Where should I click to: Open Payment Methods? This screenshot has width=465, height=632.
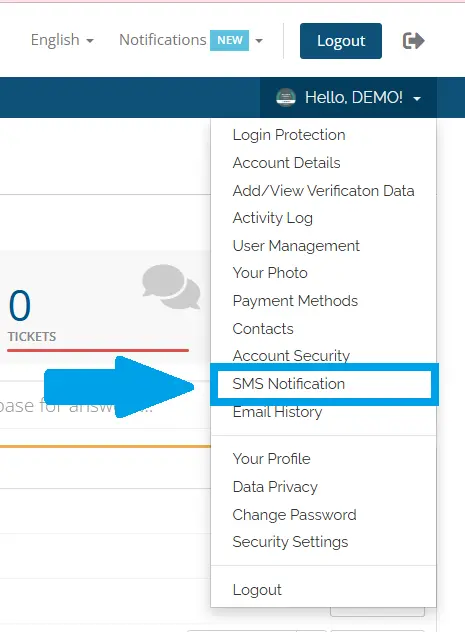(x=295, y=301)
